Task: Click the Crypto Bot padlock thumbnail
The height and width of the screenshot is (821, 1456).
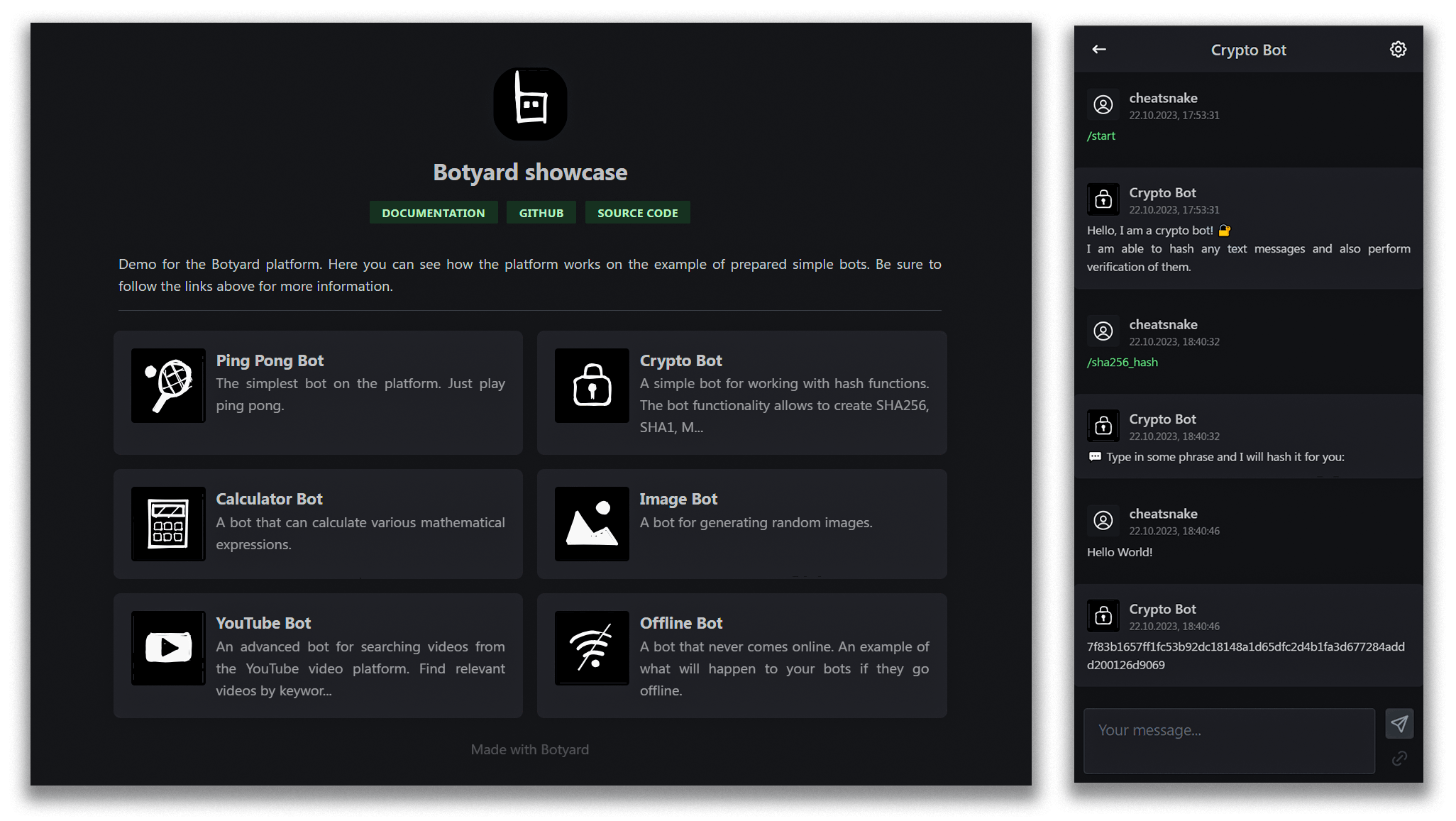Action: (x=592, y=385)
